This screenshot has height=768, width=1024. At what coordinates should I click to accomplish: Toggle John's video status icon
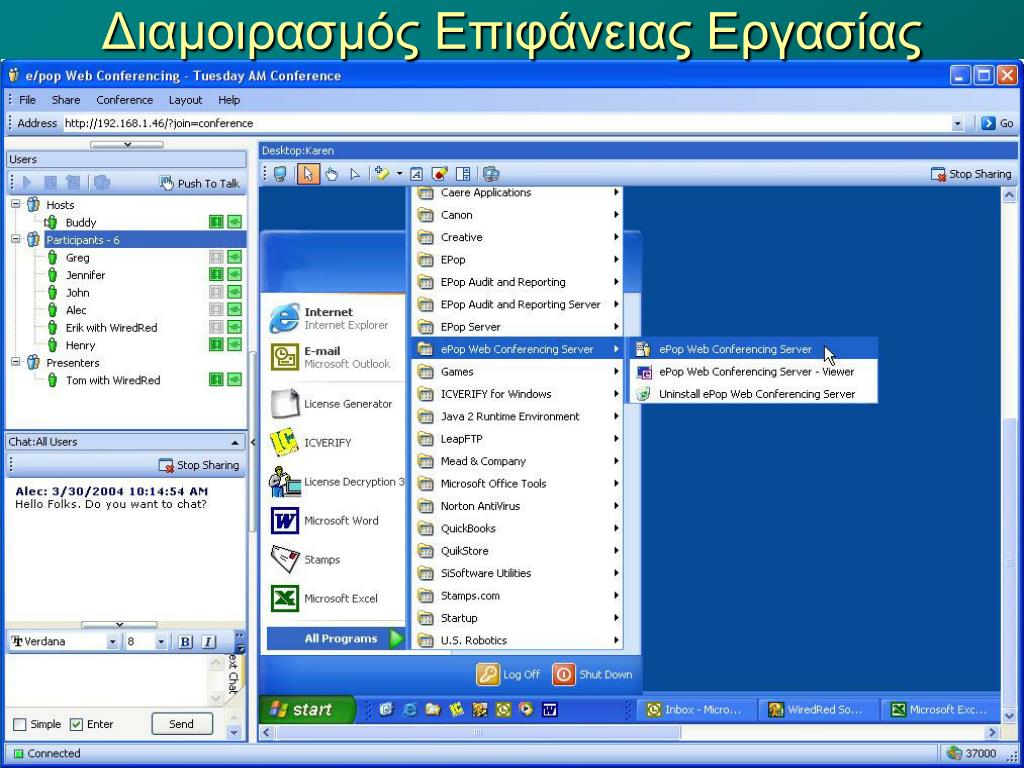tap(216, 293)
